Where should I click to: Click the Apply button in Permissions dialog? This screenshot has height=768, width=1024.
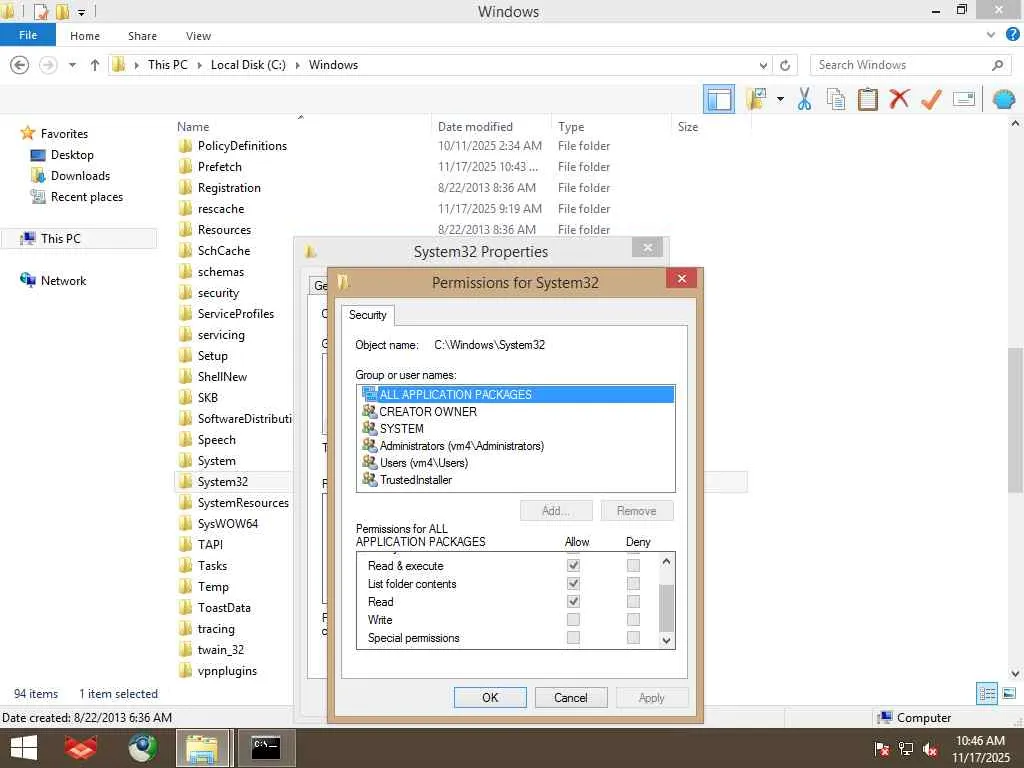[652, 697]
